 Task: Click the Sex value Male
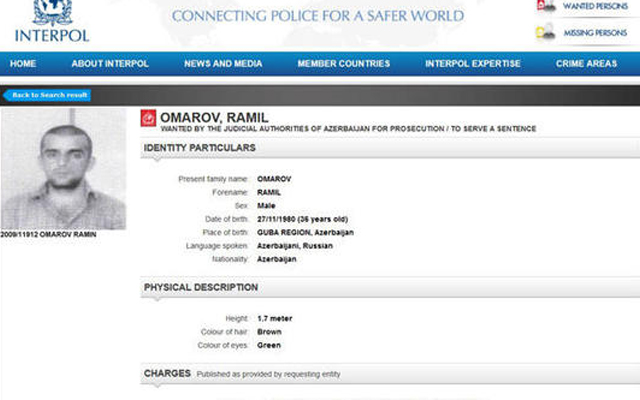coord(266,206)
